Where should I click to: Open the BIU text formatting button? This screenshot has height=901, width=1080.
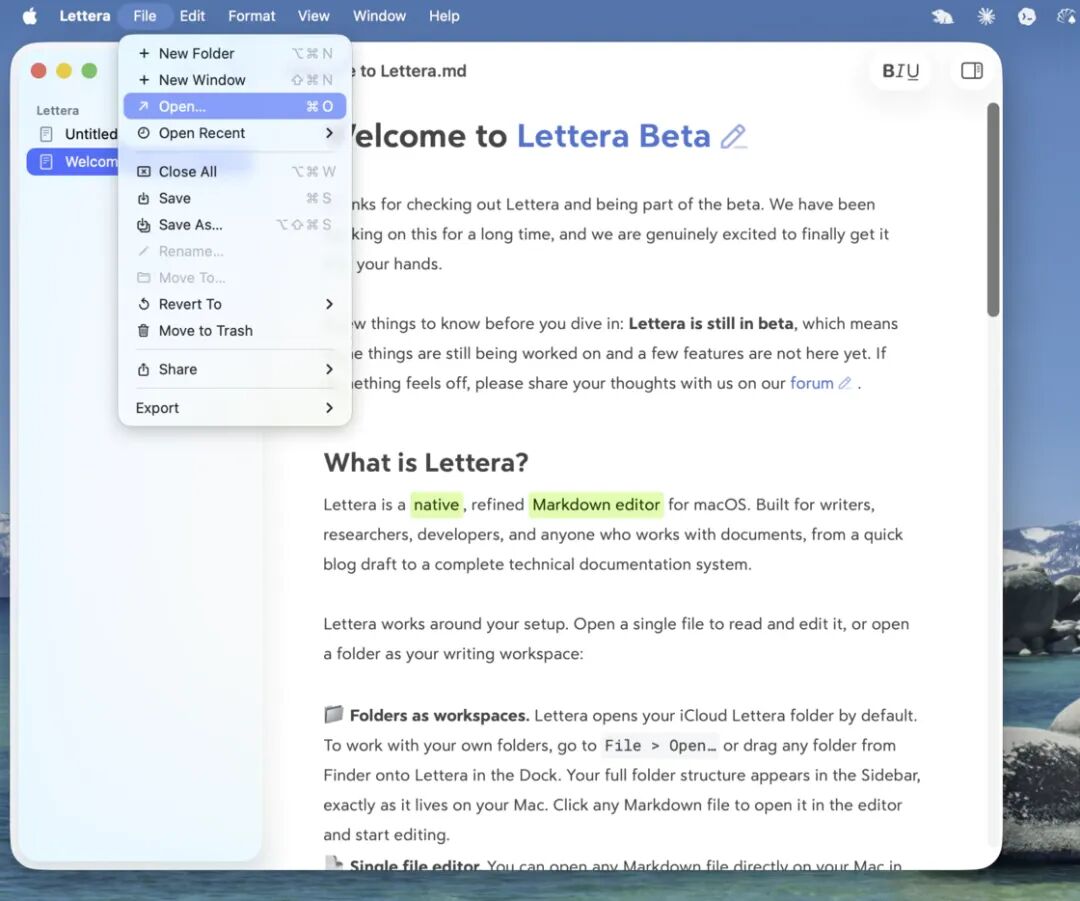click(900, 71)
